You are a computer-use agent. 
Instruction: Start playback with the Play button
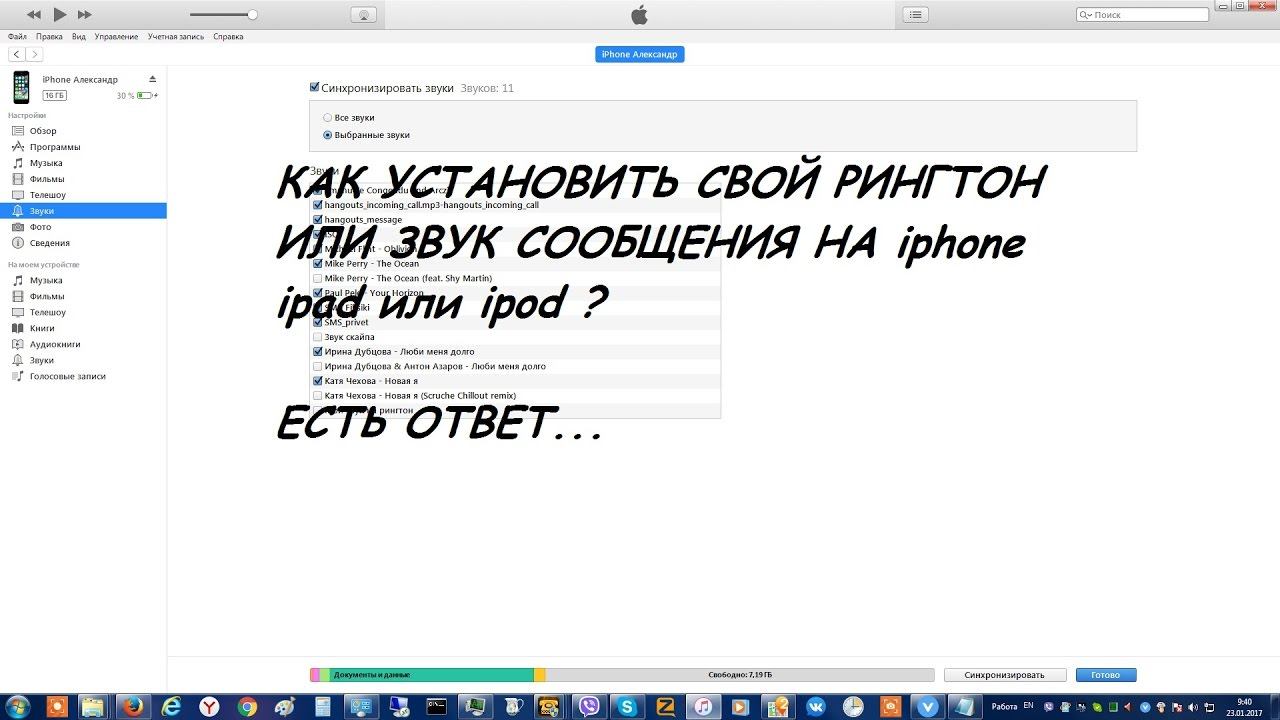tap(60, 14)
